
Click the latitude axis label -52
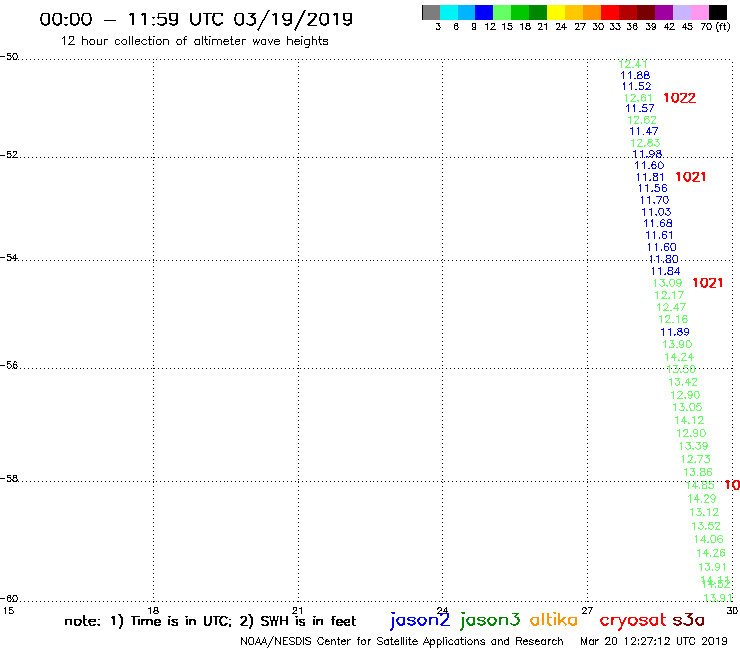tap(9, 155)
